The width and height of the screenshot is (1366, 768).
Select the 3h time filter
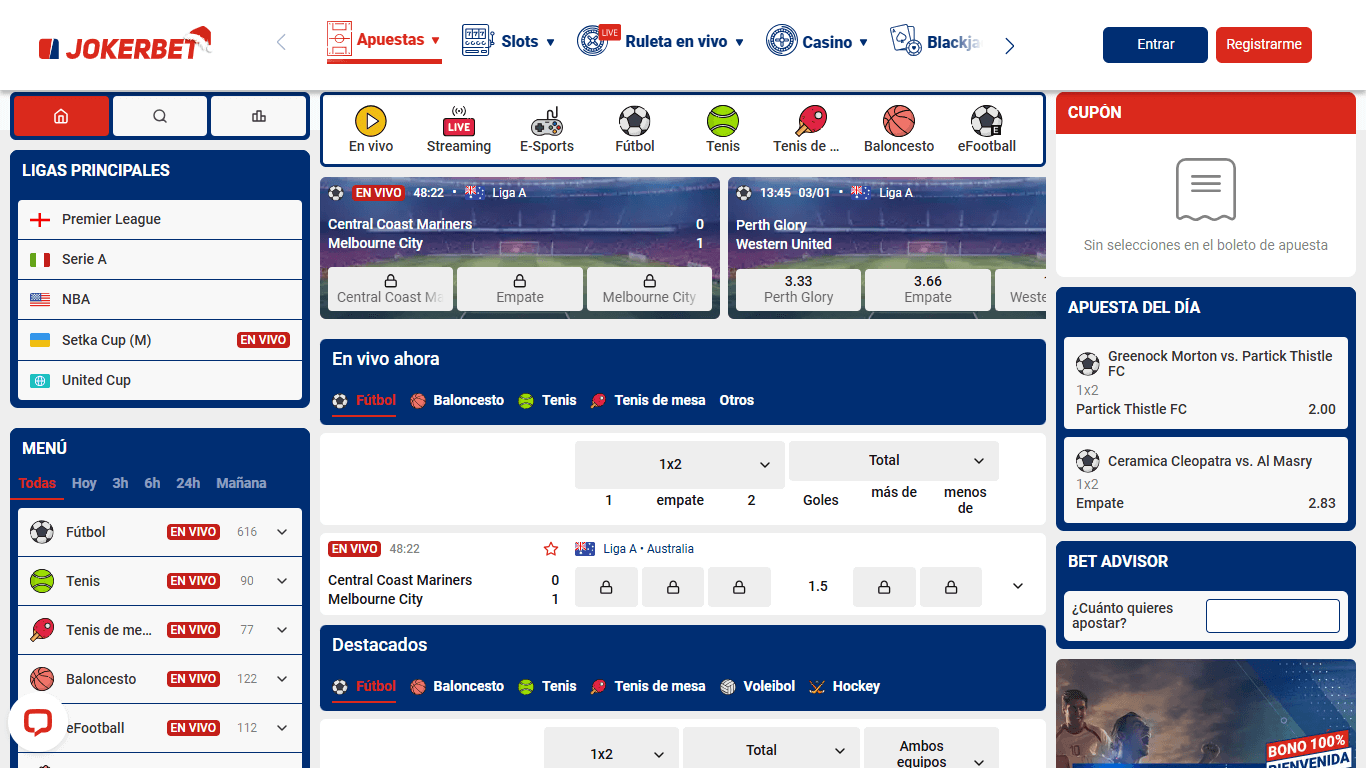[x=120, y=483]
